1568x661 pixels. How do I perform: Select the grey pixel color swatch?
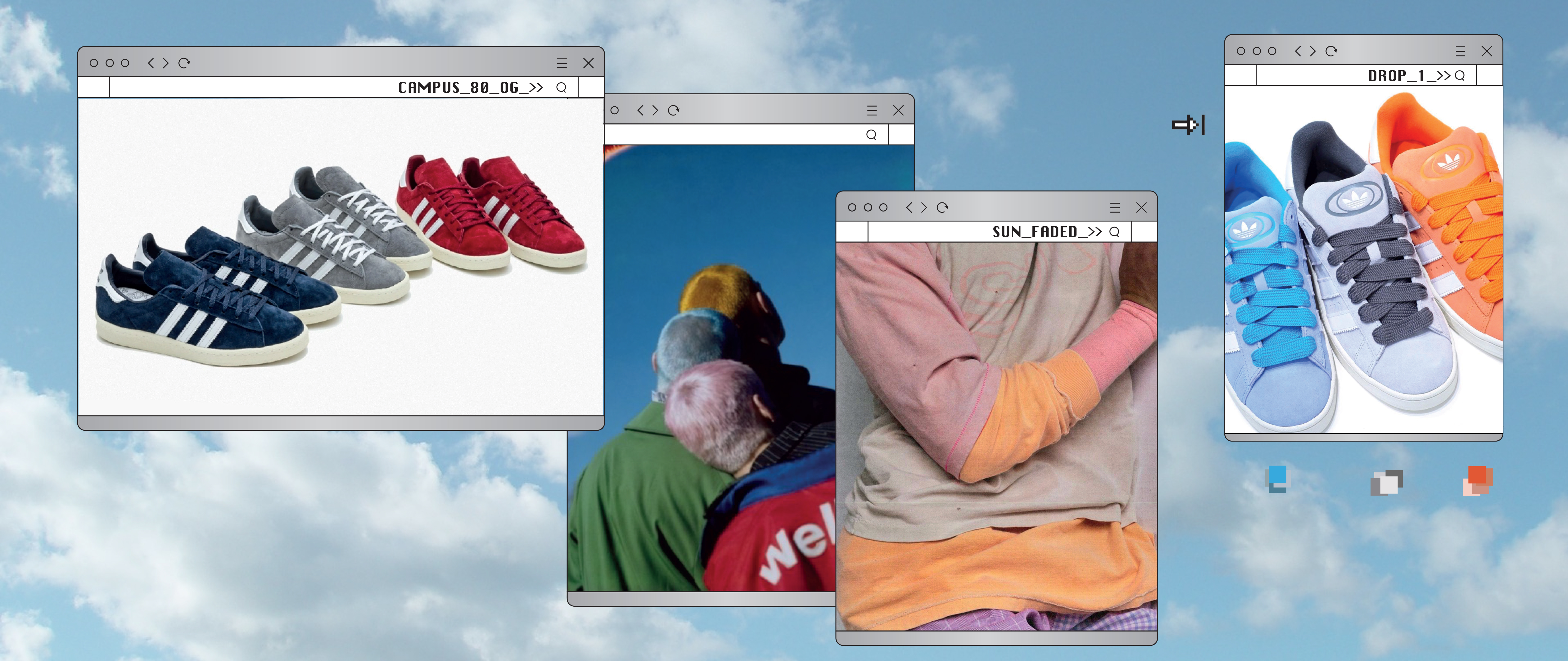point(1387,483)
